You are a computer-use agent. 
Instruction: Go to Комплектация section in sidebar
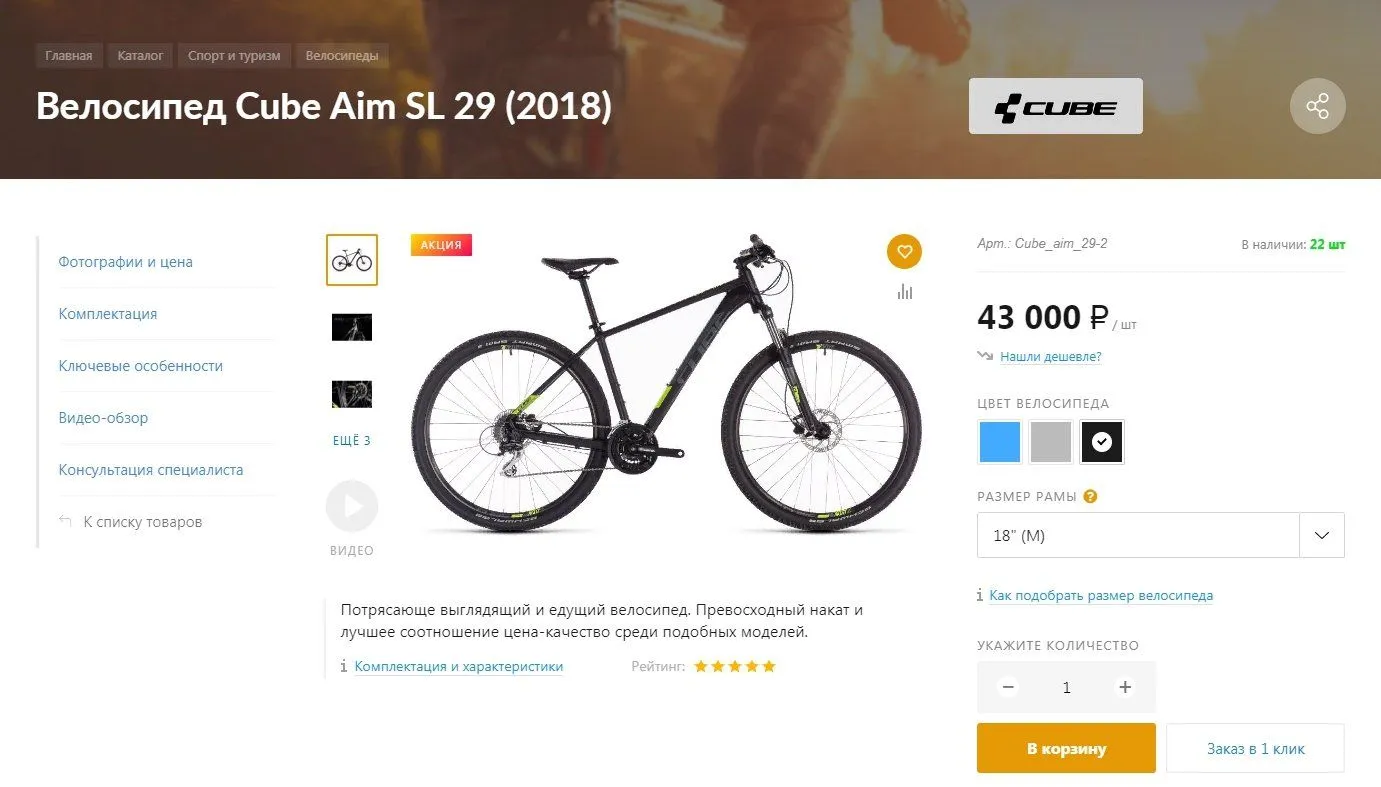coord(108,314)
